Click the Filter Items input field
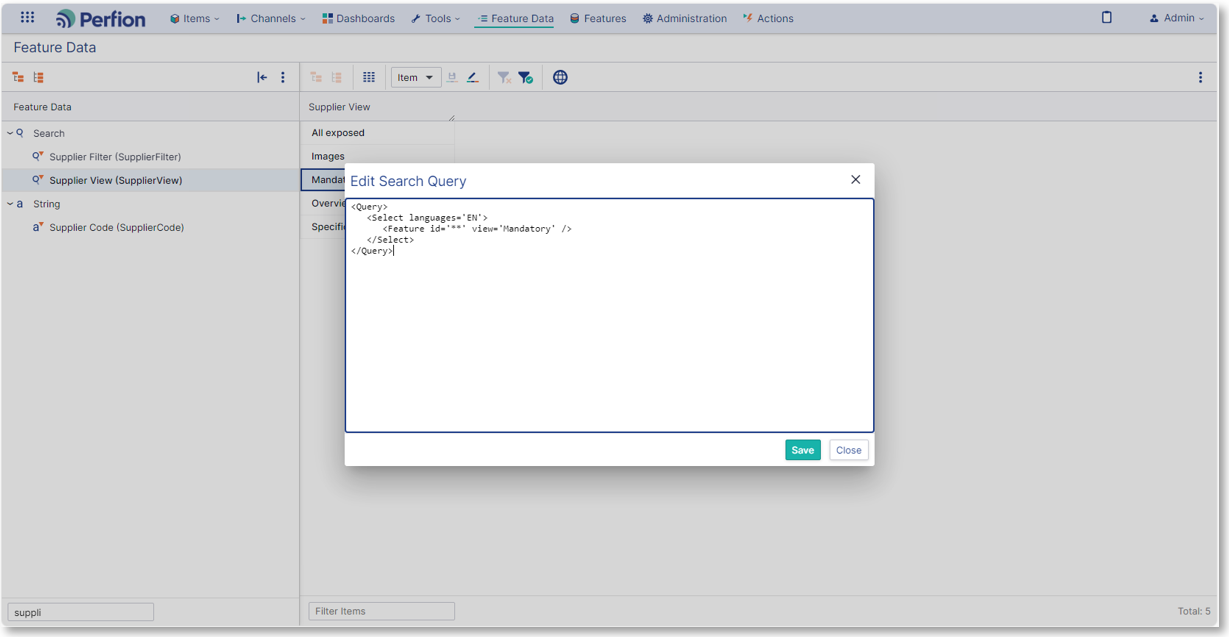 point(381,611)
